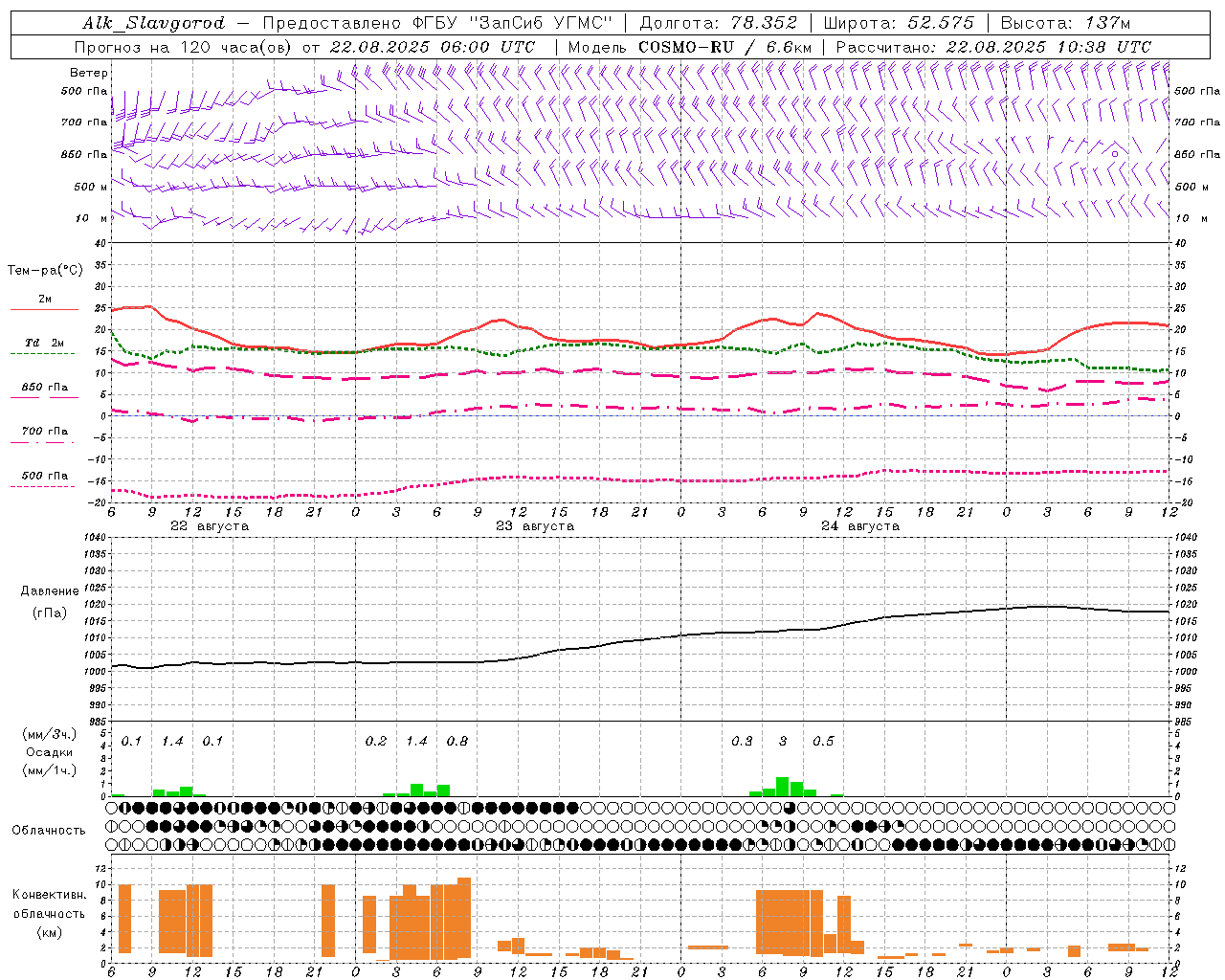The width and height of the screenshot is (1225, 980).
Task: Click the 'Облачность' cloud cover label
Action: click(49, 831)
